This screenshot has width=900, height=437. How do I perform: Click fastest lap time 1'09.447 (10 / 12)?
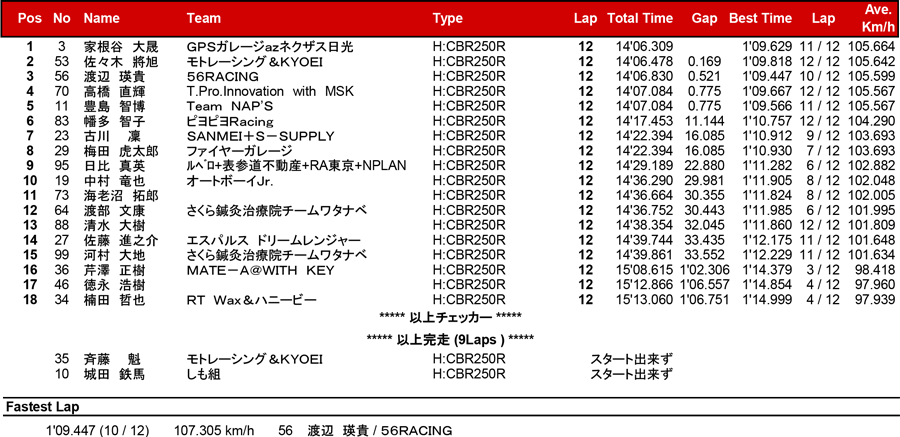[x=98, y=430]
